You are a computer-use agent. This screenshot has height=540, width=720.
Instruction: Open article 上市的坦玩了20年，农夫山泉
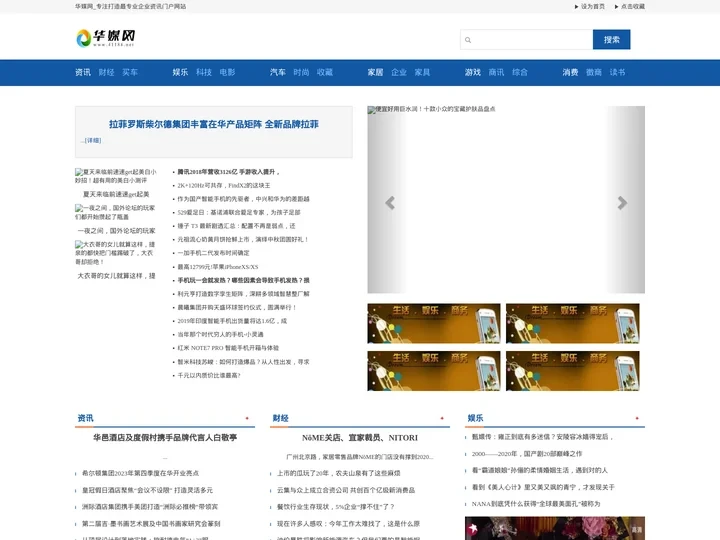(x=338, y=473)
